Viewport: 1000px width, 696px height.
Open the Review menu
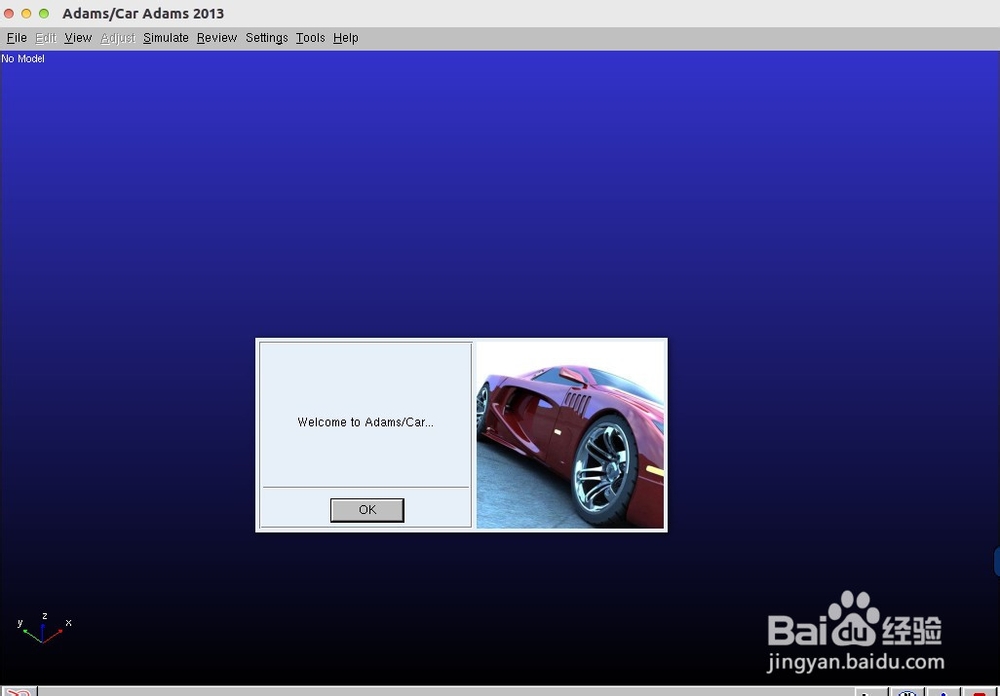[217, 38]
